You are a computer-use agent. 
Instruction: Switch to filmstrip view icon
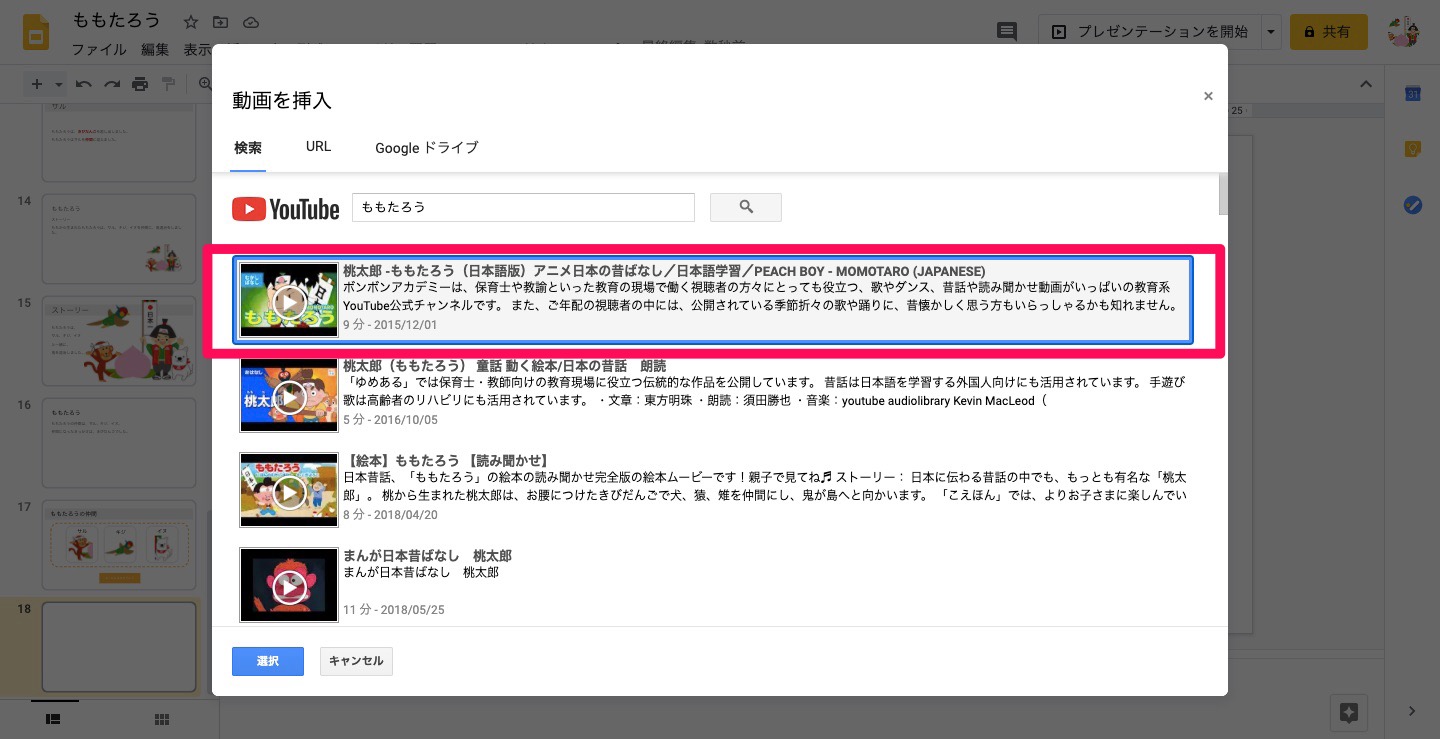tap(54, 719)
